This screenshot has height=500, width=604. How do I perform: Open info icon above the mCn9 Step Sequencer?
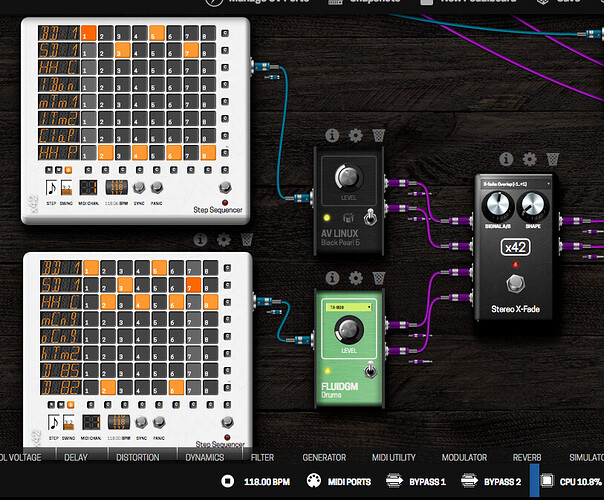[x=200, y=240]
